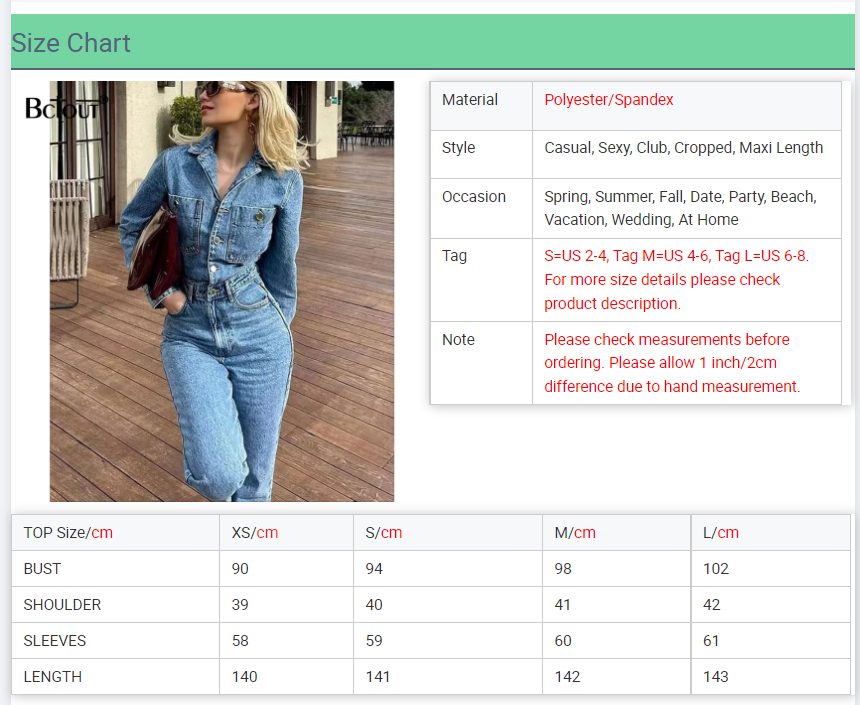Click the bust value 102 for size L
Viewport: 860px width, 705px height.
pyautogui.click(x=716, y=569)
